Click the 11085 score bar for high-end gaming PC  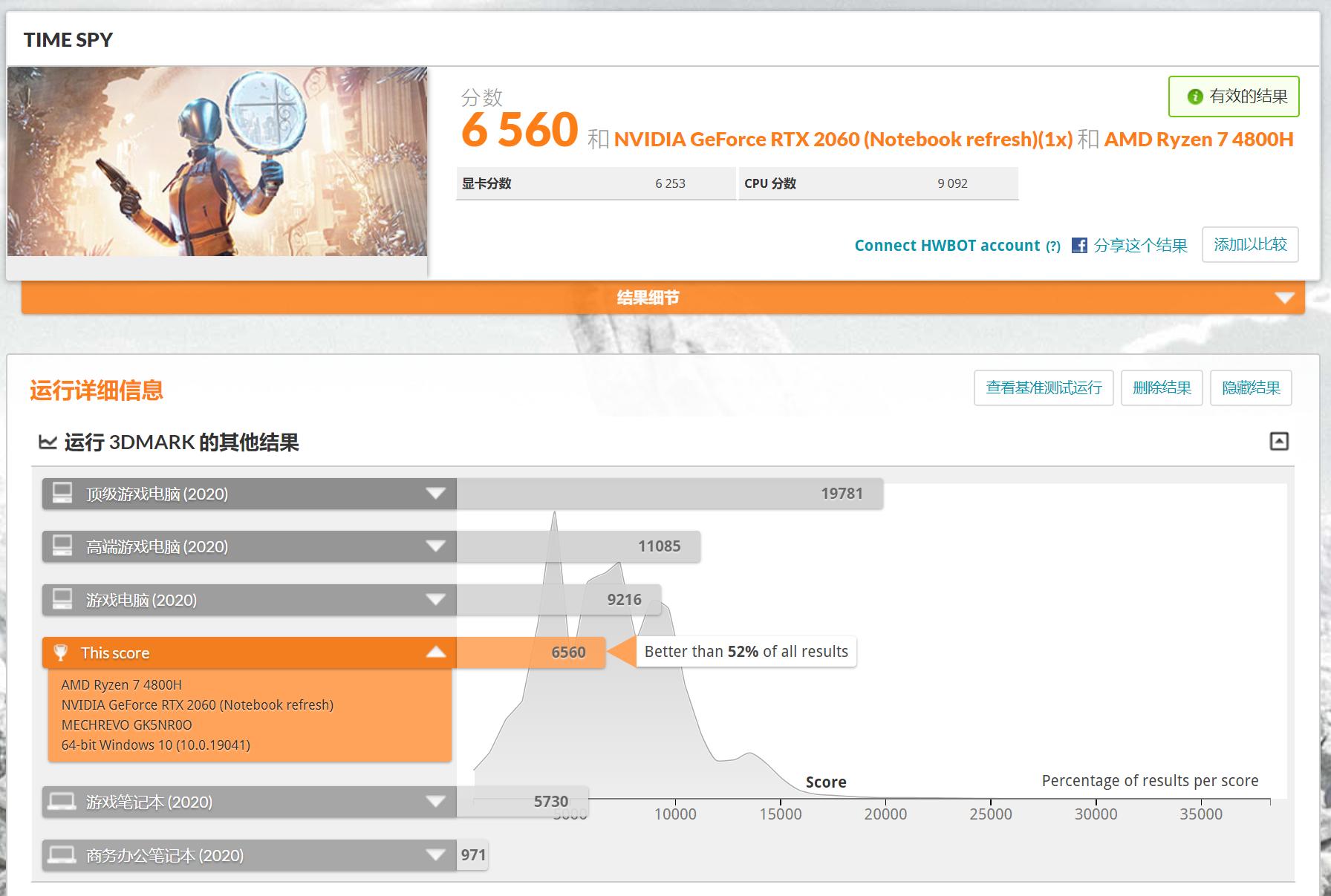pos(578,546)
